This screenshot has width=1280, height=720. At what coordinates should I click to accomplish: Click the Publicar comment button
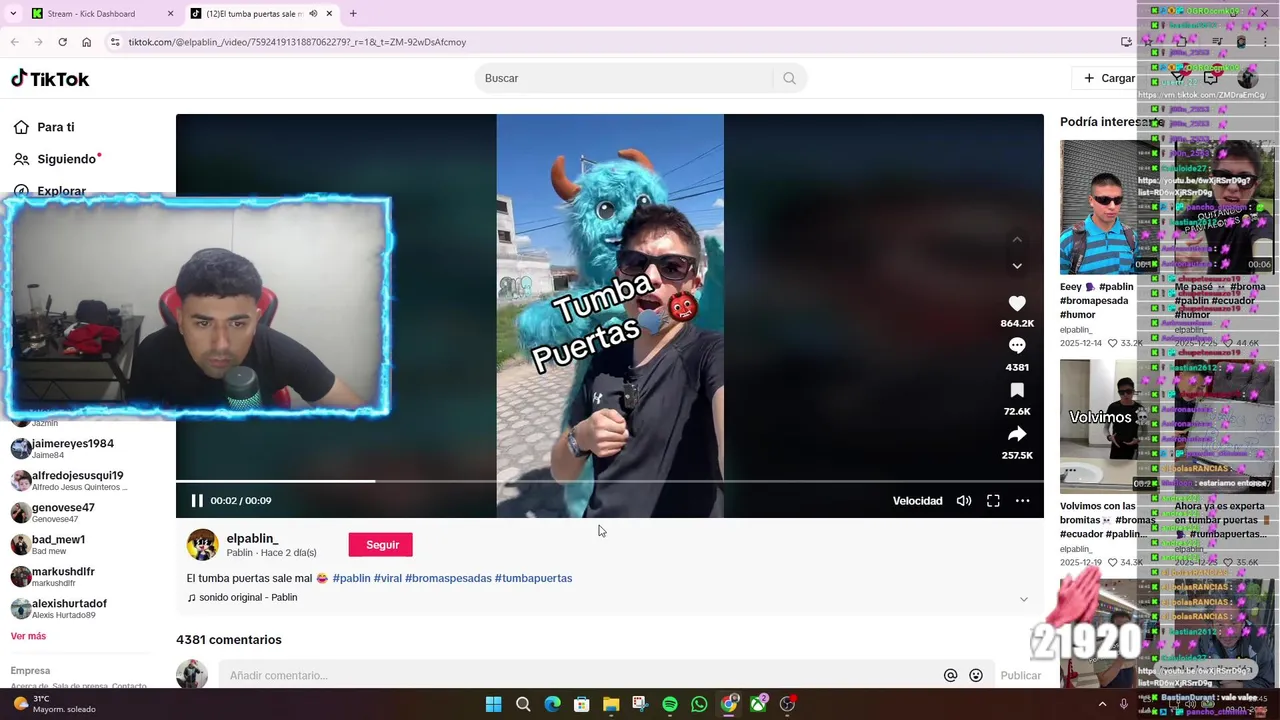pyautogui.click(x=1020, y=676)
